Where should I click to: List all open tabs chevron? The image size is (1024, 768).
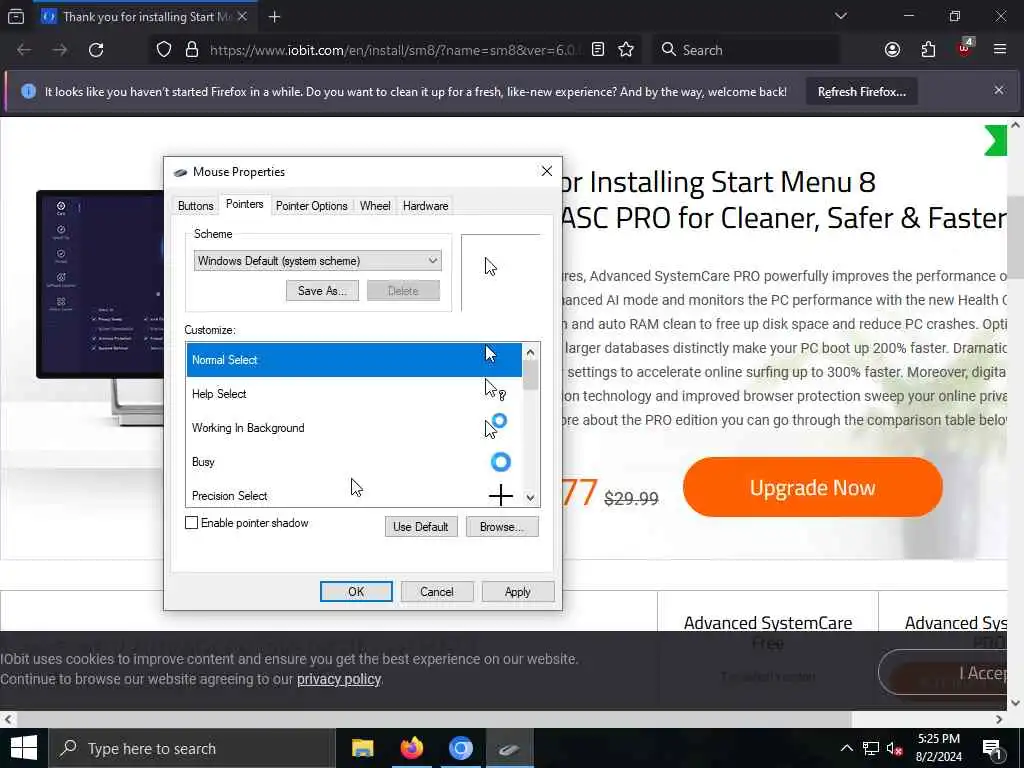[x=840, y=16]
